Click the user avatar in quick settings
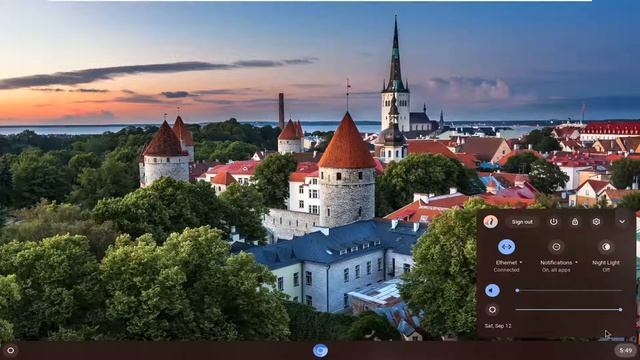Viewport: 640px width, 360px height. pyautogui.click(x=491, y=222)
